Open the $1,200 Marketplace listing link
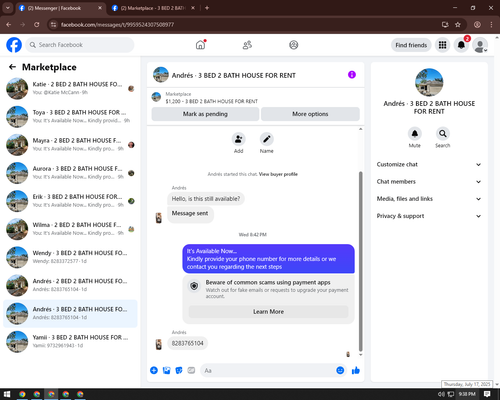The width and height of the screenshot is (500, 400). click(211, 101)
